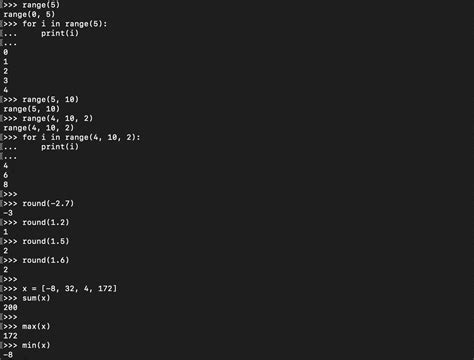Image resolution: width=474 pixels, height=360 pixels.
Task: Click the round(1.6) command
Action: [x=46, y=260]
